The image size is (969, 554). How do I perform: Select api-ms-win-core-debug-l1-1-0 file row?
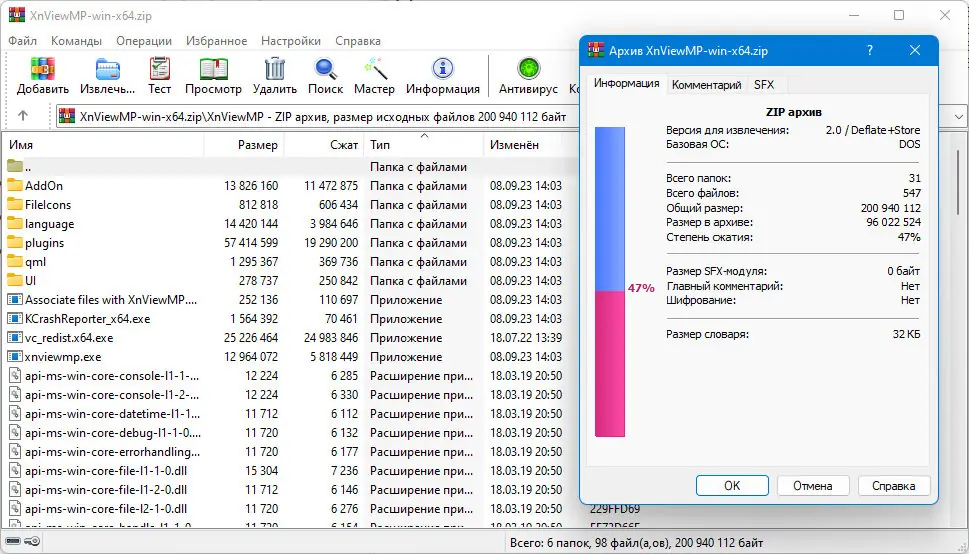(x=290, y=433)
